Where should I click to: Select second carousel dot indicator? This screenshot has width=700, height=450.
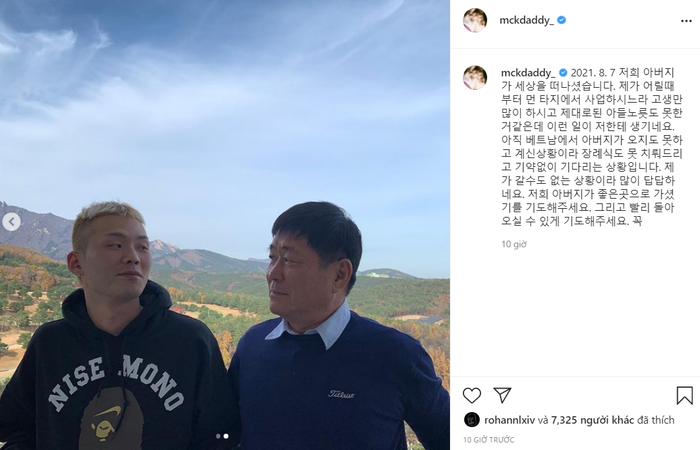226,436
